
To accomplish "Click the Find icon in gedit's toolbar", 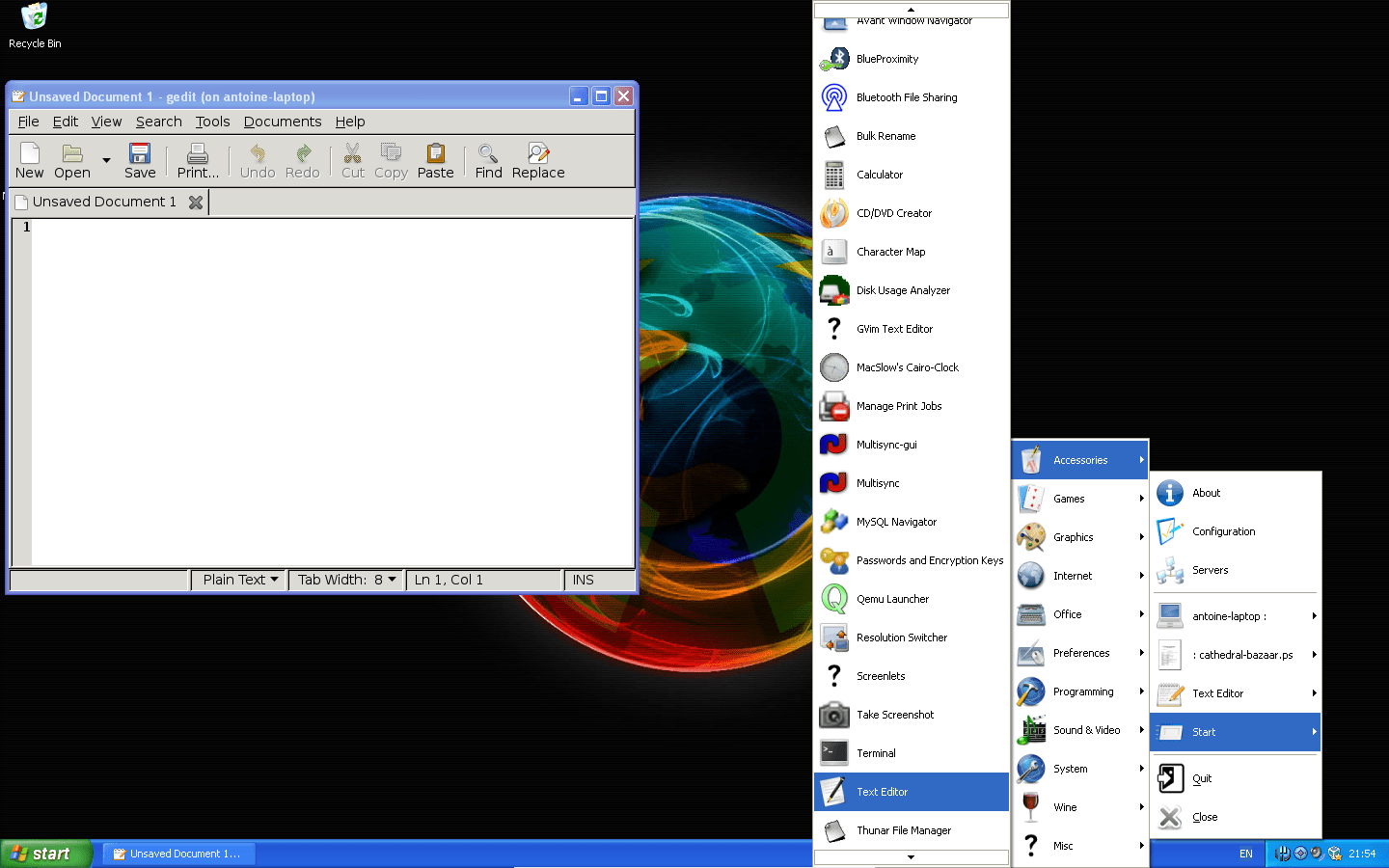I will (x=488, y=160).
